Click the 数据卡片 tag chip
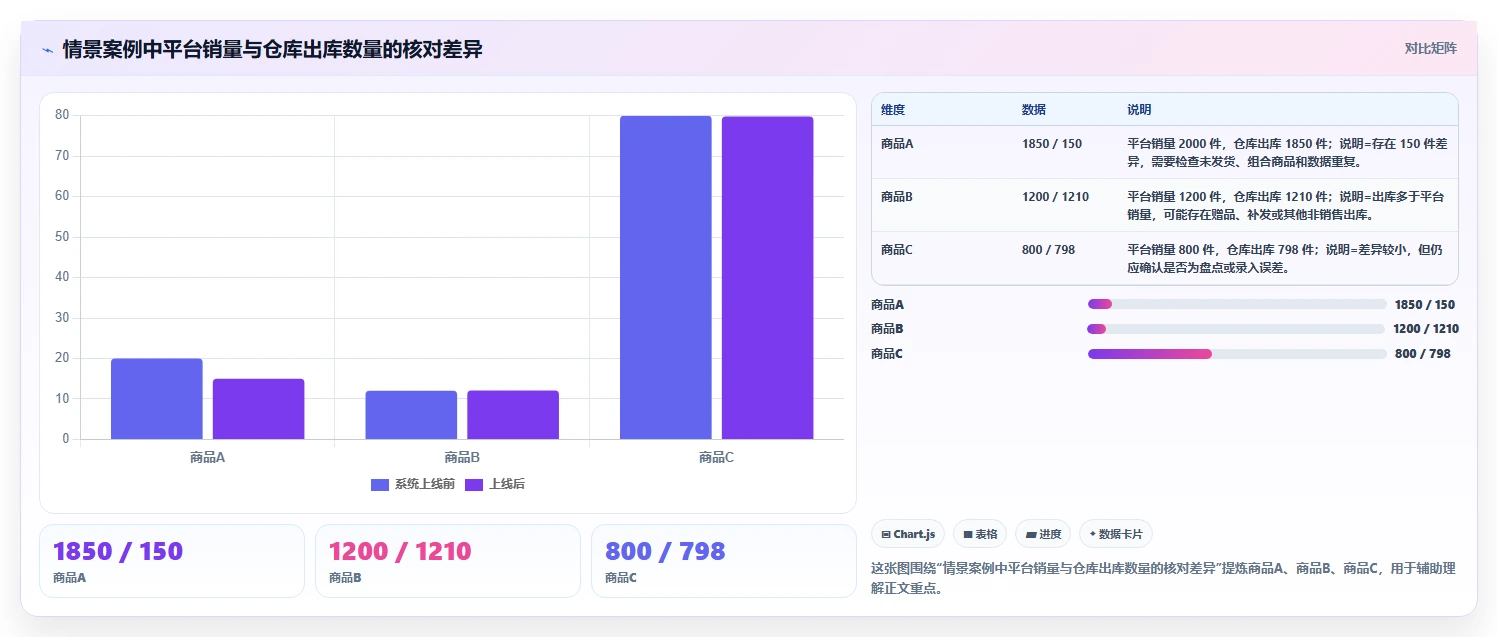 (1115, 534)
